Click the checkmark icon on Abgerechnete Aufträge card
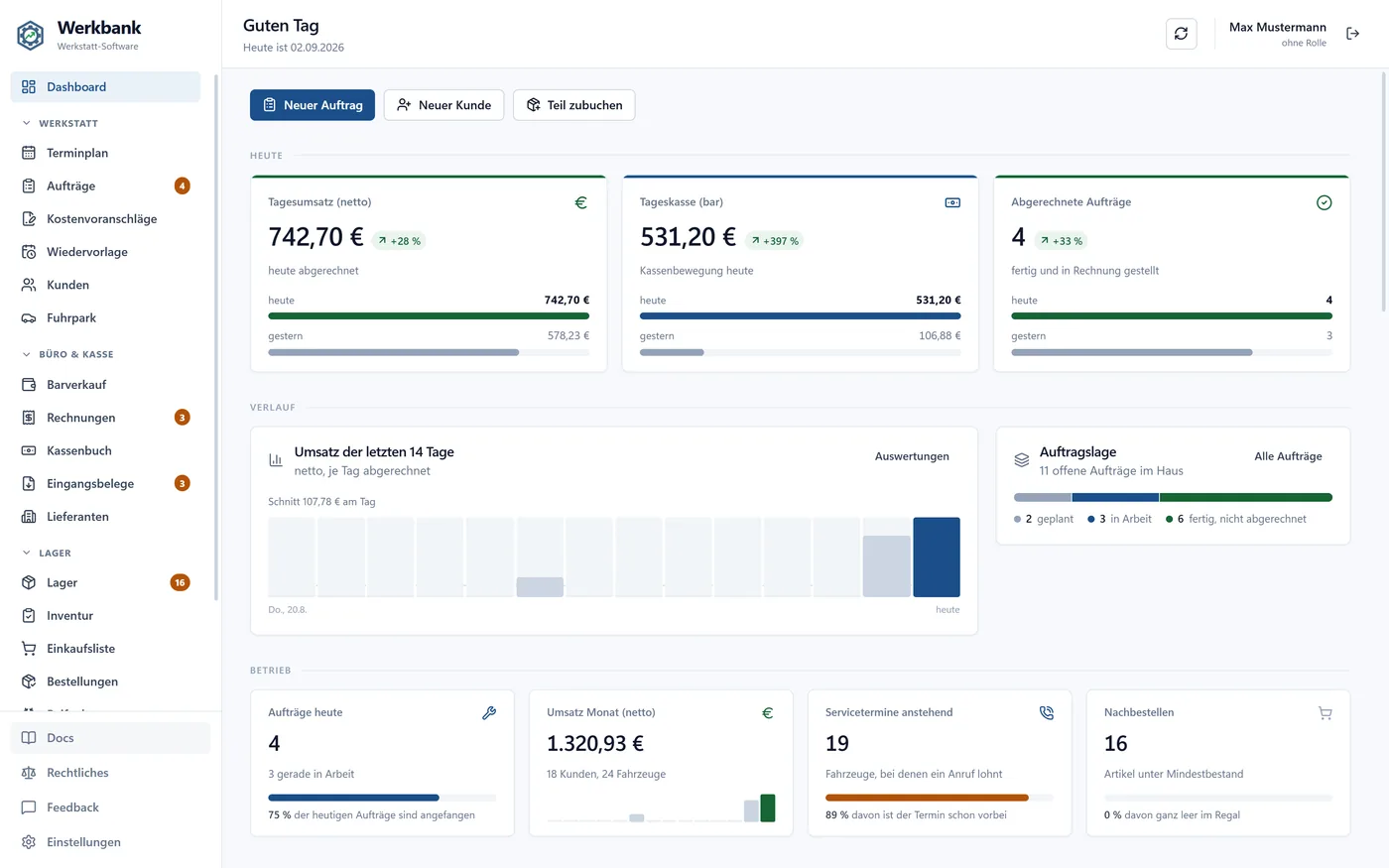This screenshot has width=1389, height=868. tap(1324, 202)
